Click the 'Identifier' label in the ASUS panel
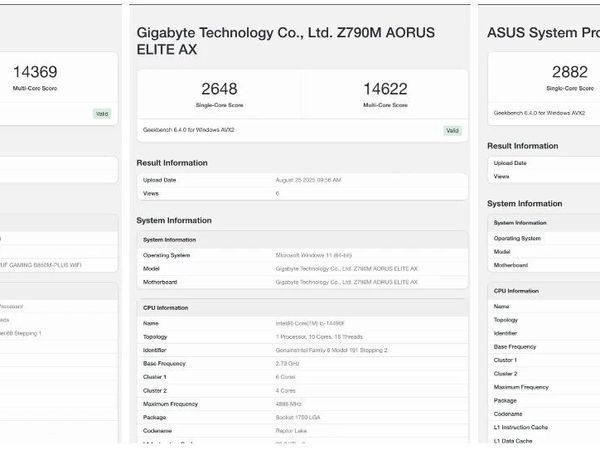This screenshot has width=600, height=450. point(505,333)
